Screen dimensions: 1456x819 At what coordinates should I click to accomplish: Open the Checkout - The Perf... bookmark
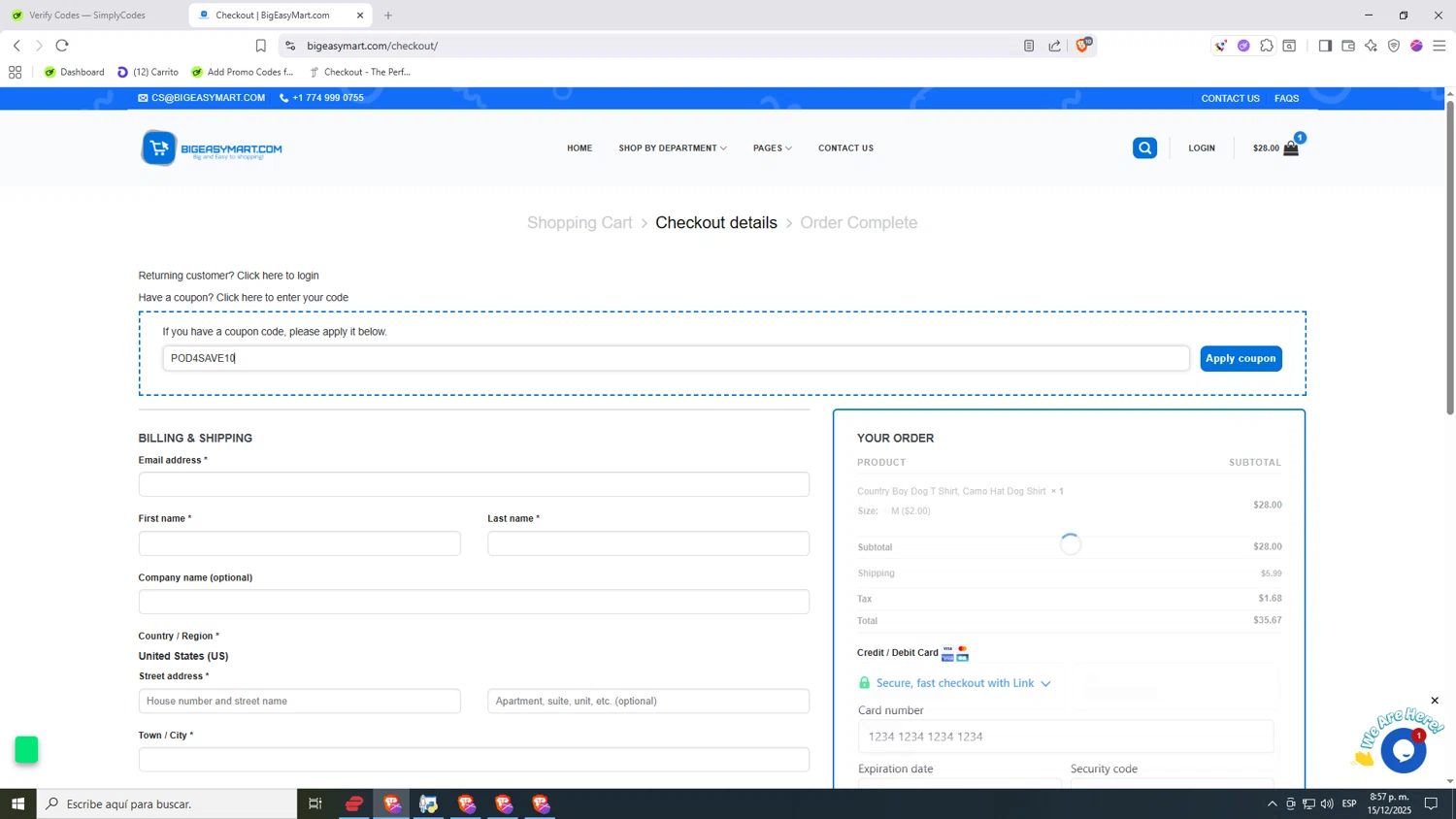tap(360, 72)
